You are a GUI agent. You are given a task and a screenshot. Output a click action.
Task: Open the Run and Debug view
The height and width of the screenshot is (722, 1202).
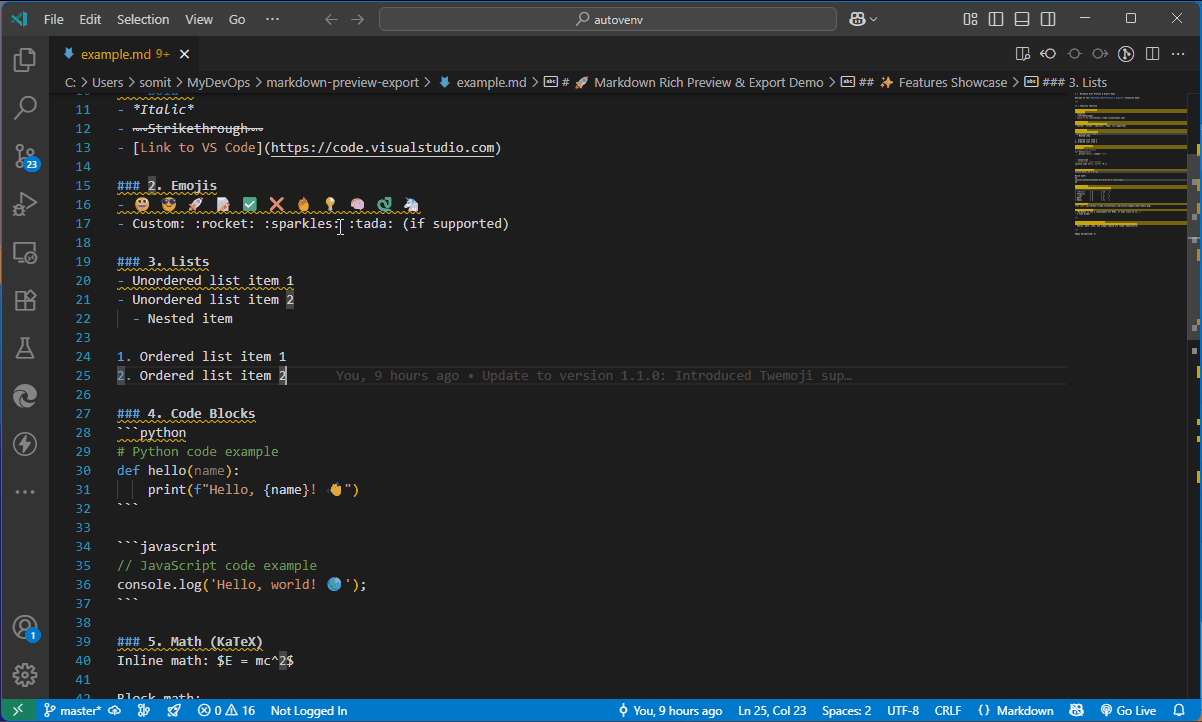click(25, 204)
